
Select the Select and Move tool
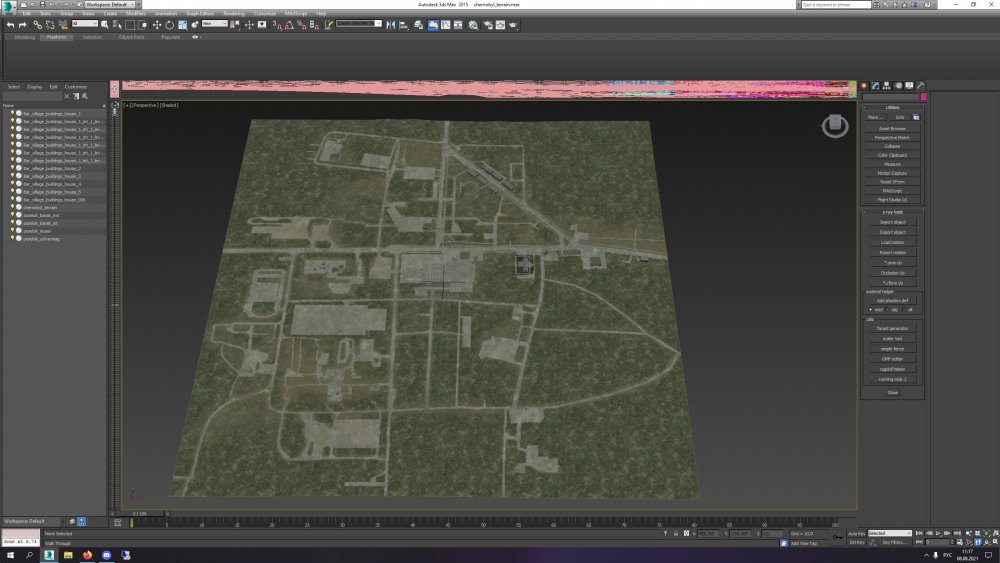[157, 25]
